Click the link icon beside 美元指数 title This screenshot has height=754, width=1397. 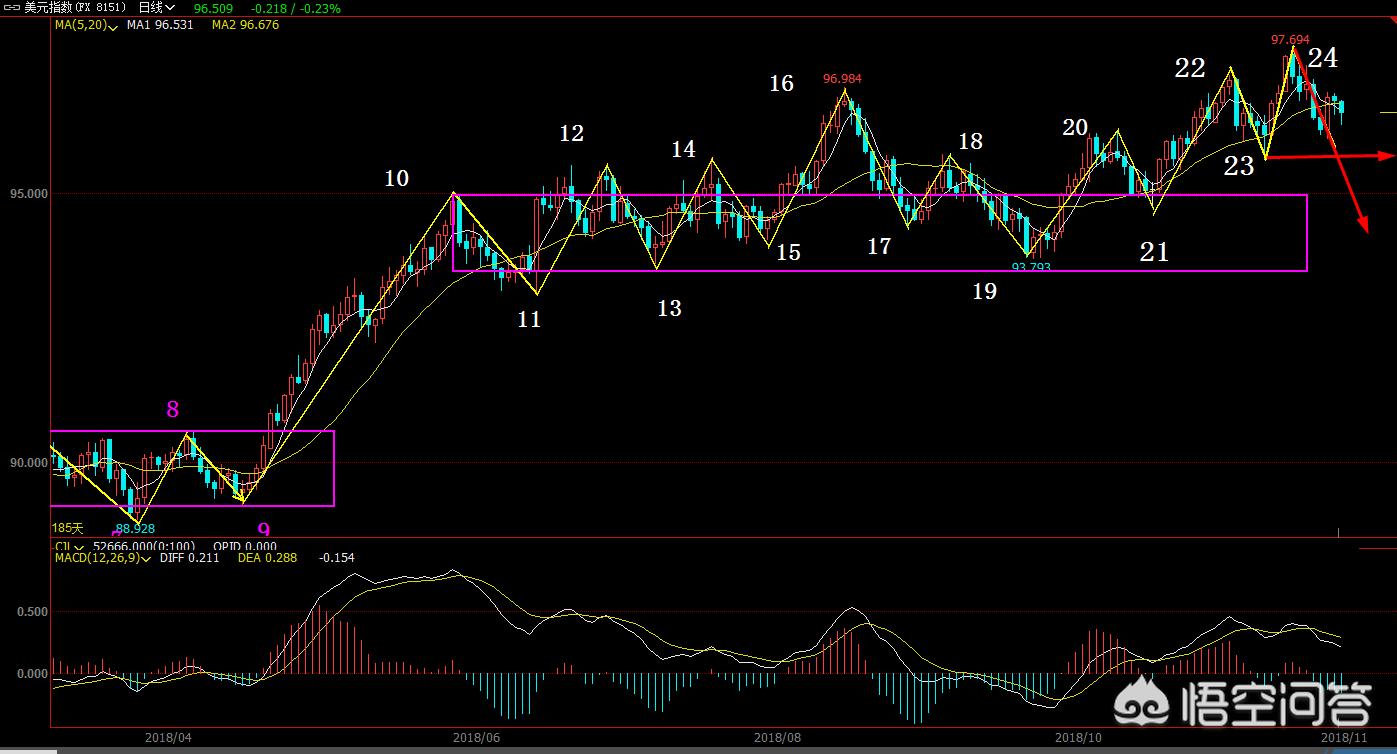pos(11,8)
